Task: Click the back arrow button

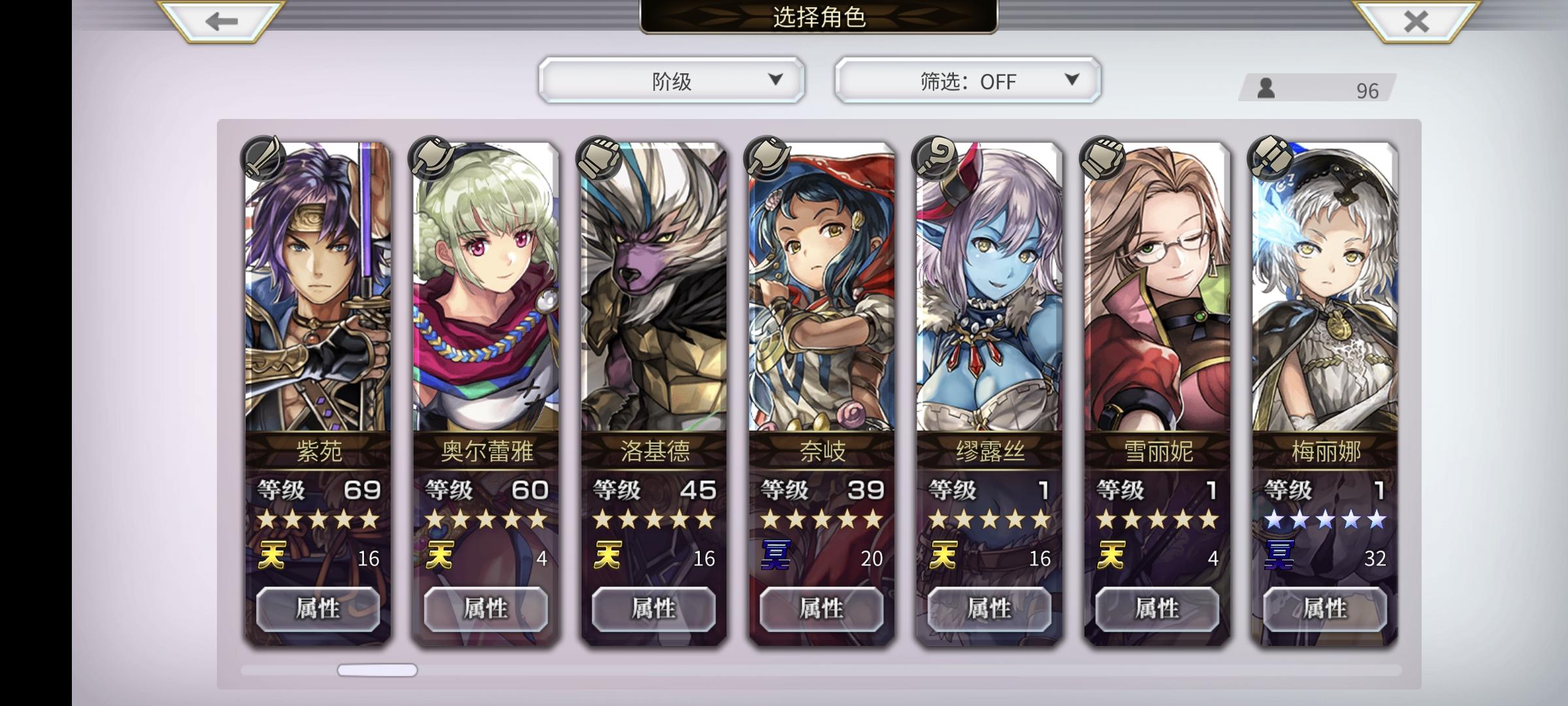Action: coord(221,22)
